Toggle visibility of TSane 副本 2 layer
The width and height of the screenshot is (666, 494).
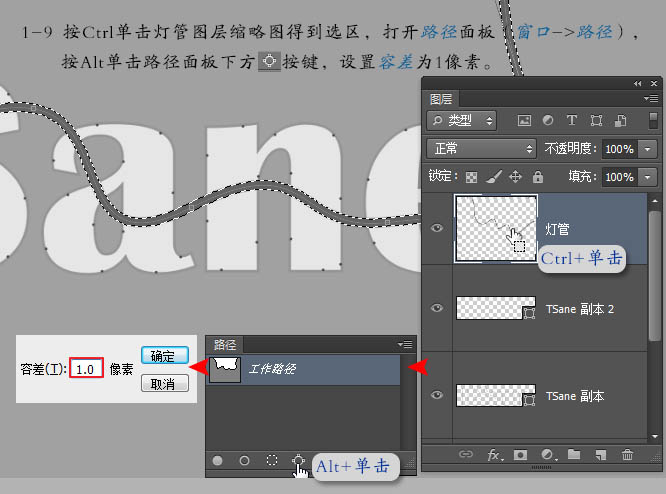[436, 309]
